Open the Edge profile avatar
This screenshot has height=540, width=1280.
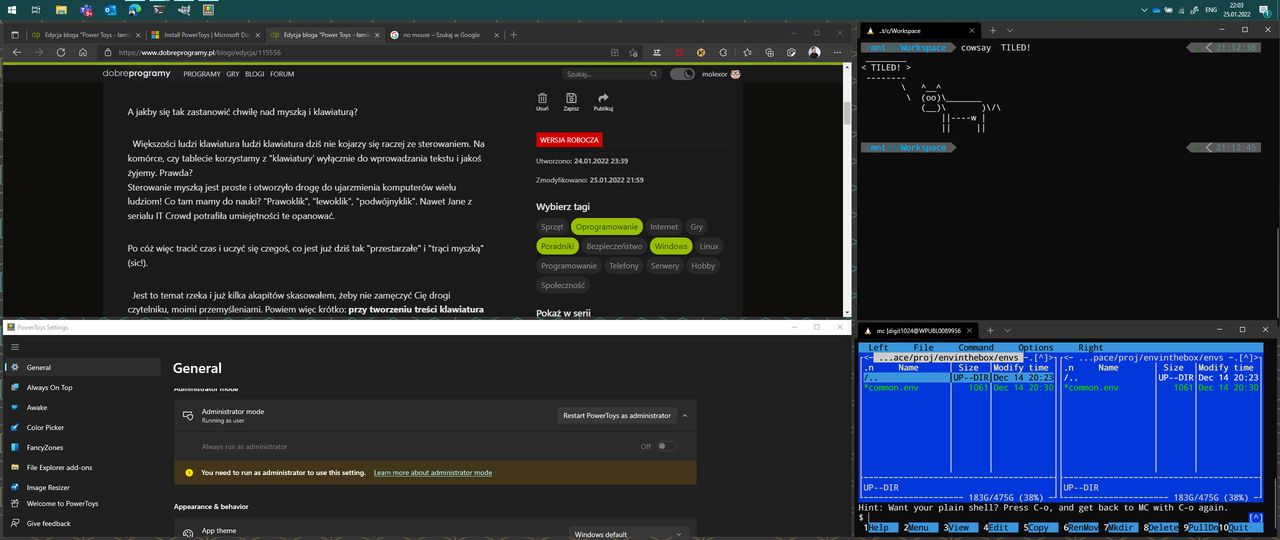tap(814, 52)
